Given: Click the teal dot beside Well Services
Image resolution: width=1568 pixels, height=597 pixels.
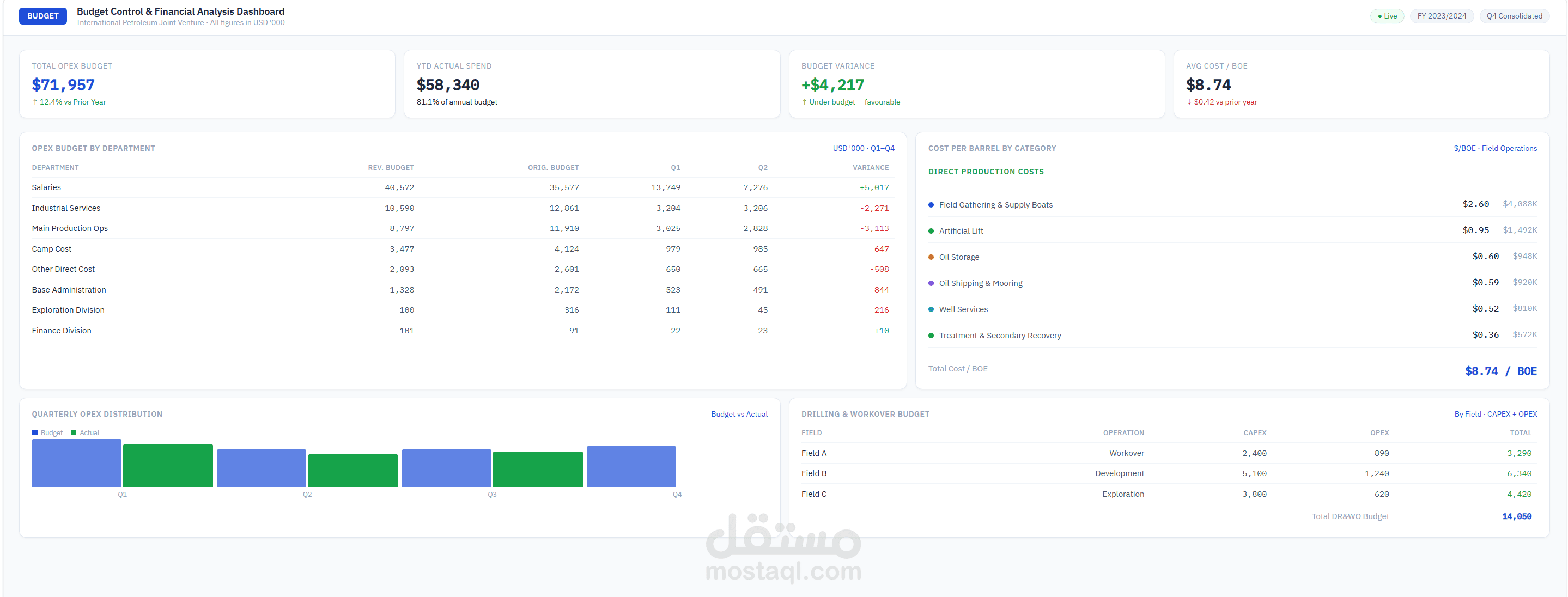Looking at the screenshot, I should pyautogui.click(x=931, y=309).
